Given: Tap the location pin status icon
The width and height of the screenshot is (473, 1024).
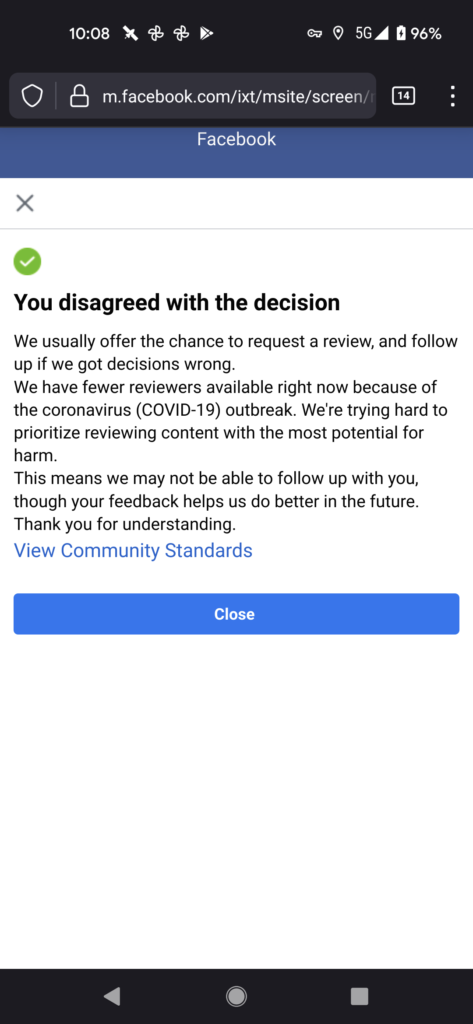Looking at the screenshot, I should coord(338,33).
